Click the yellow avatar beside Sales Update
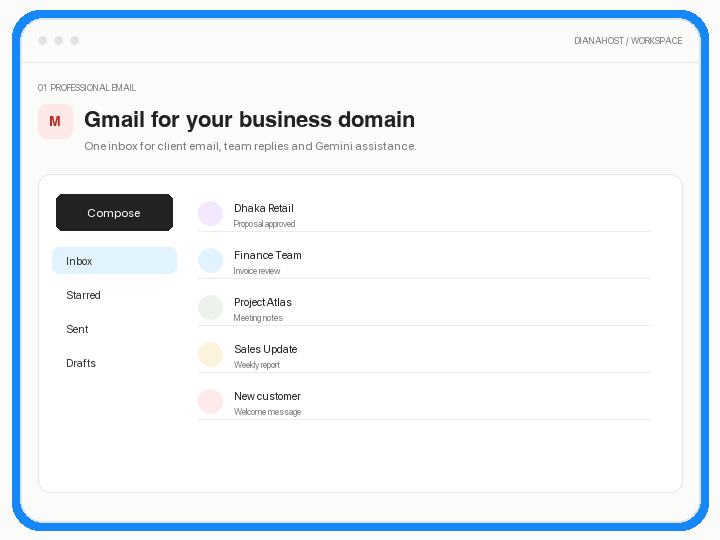Image resolution: width=720 pixels, height=540 pixels. [x=210, y=354]
